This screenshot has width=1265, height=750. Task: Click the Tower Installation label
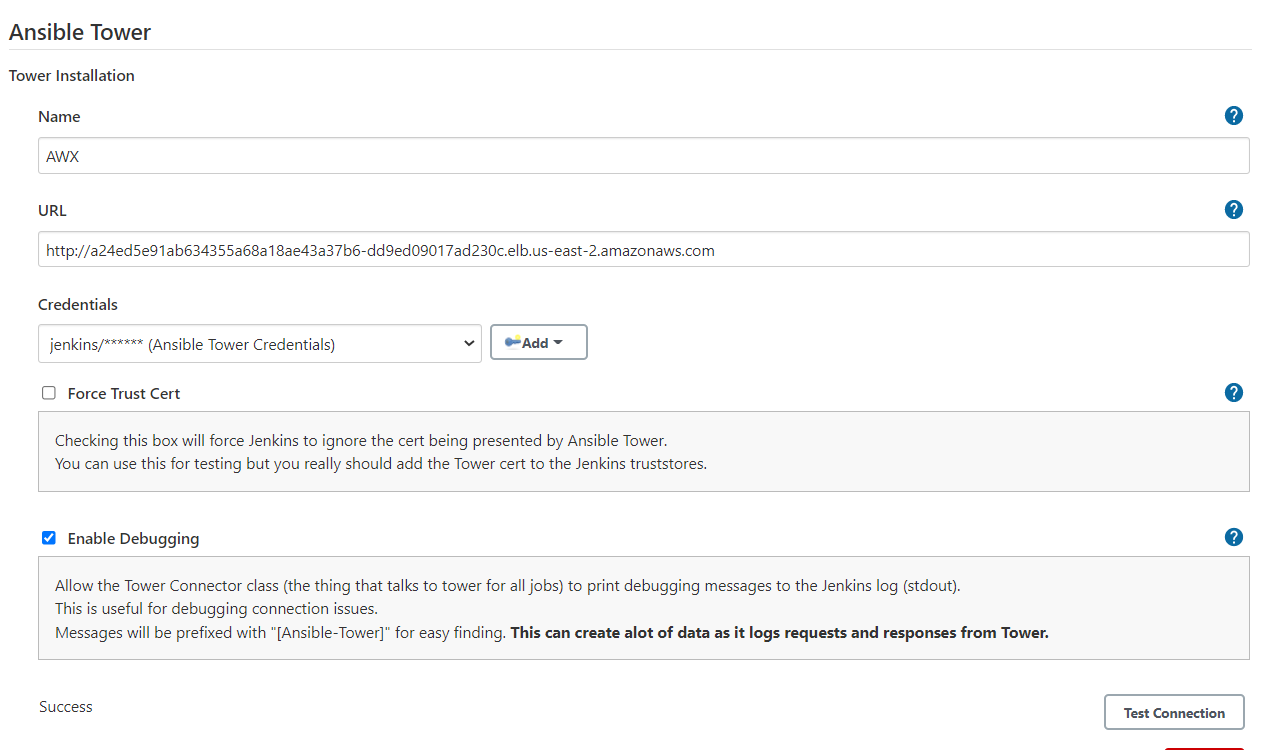pyautogui.click(x=72, y=76)
